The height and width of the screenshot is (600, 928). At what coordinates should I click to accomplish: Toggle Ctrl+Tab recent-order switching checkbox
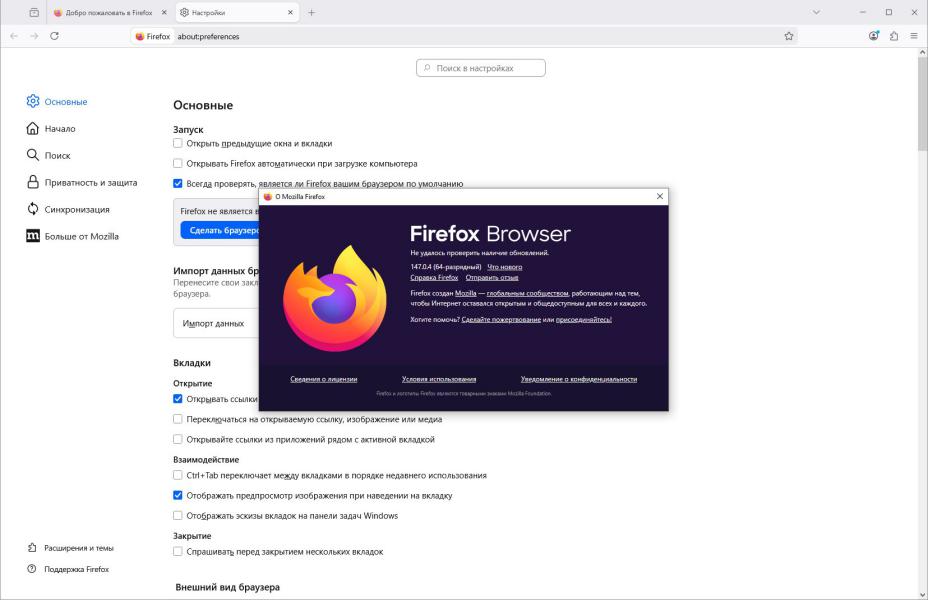tap(178, 475)
